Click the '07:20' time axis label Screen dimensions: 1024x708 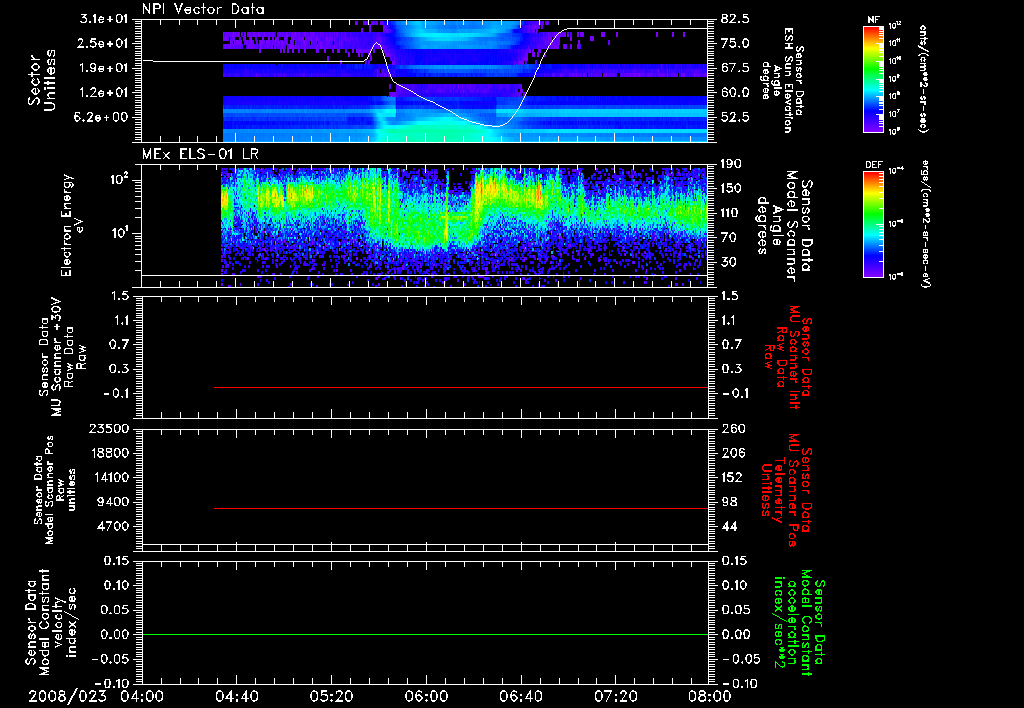click(615, 696)
